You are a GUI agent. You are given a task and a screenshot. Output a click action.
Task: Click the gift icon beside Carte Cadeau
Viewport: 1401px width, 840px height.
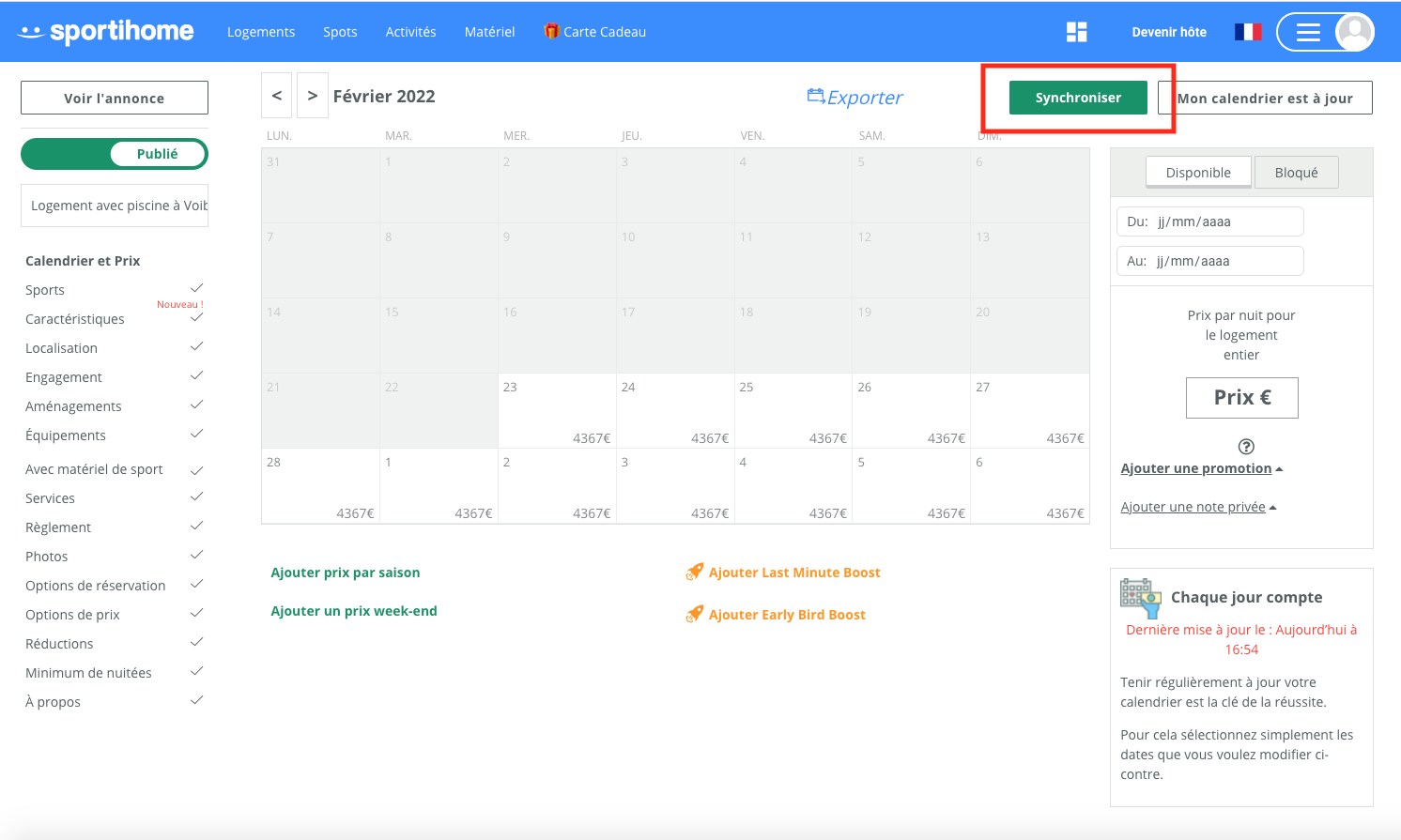coord(551,31)
